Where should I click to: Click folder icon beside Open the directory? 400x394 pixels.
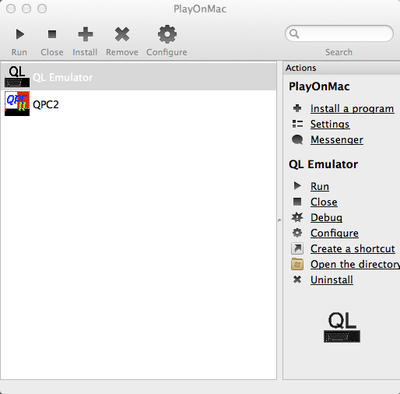297,264
